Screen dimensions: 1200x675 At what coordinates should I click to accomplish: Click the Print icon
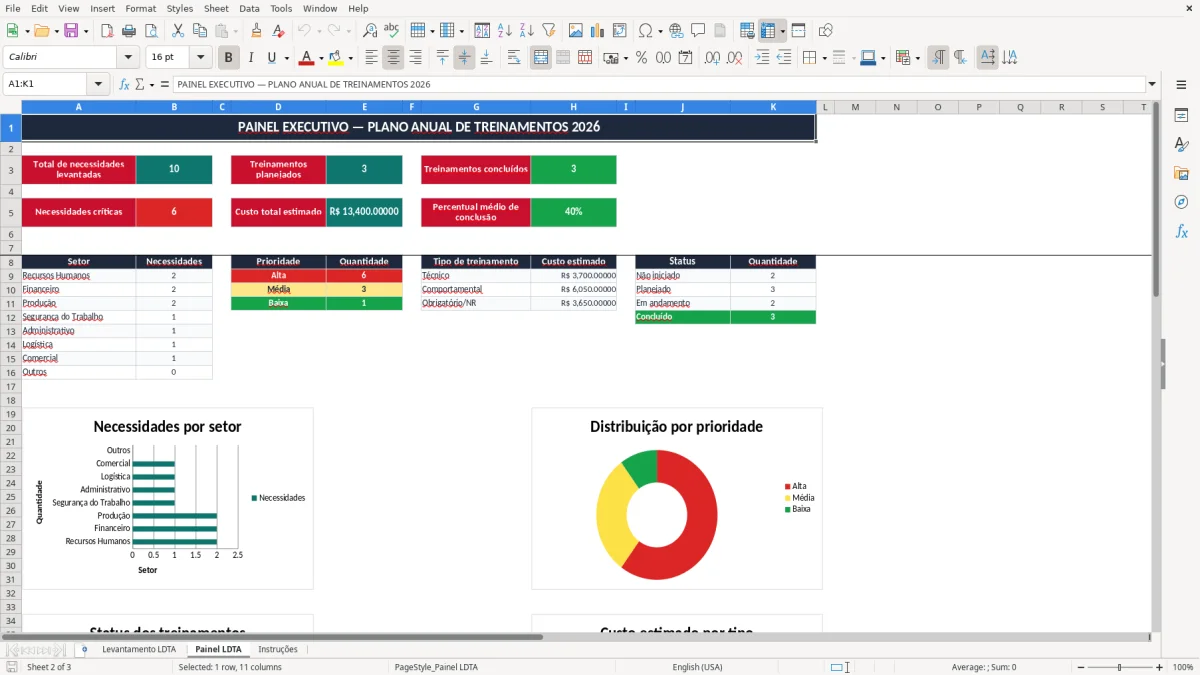pos(129,31)
